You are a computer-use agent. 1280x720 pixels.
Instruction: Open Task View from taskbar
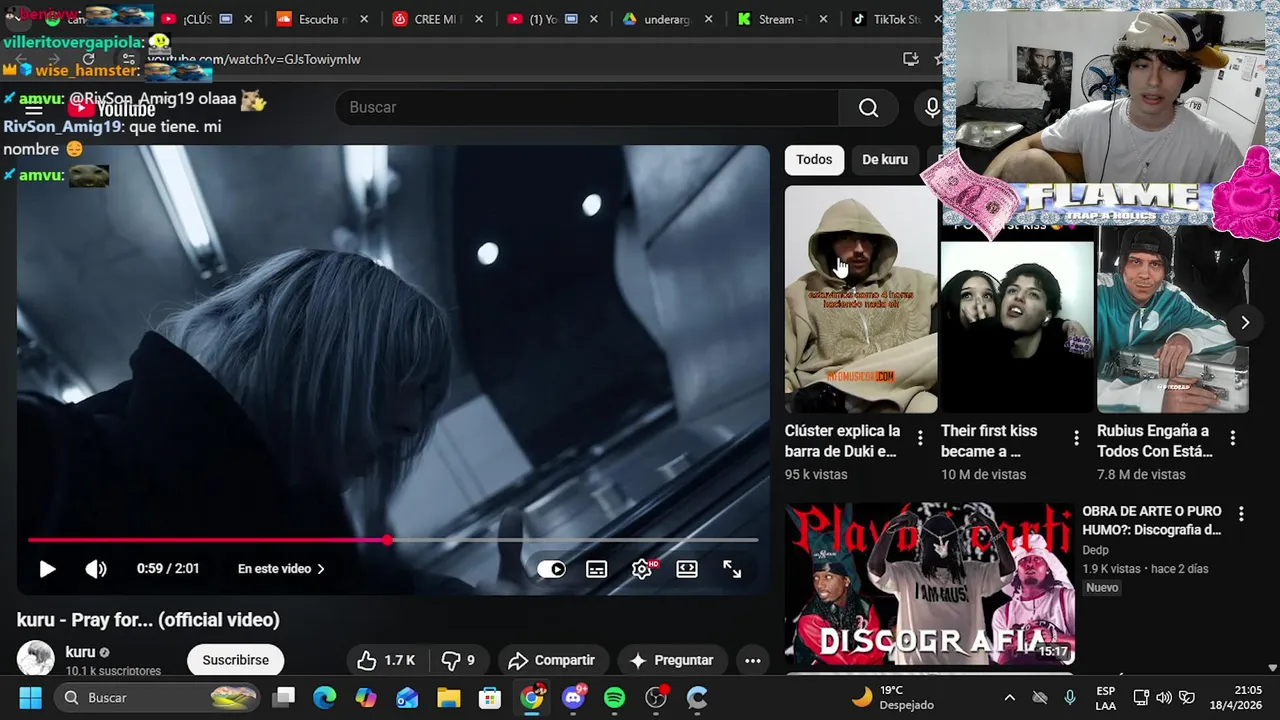click(285, 697)
